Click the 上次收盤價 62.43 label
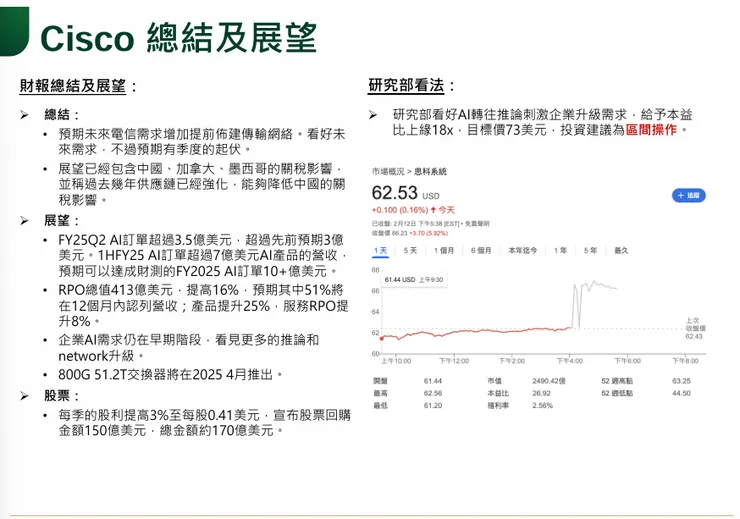This screenshot has width=740, height=519. [x=695, y=328]
